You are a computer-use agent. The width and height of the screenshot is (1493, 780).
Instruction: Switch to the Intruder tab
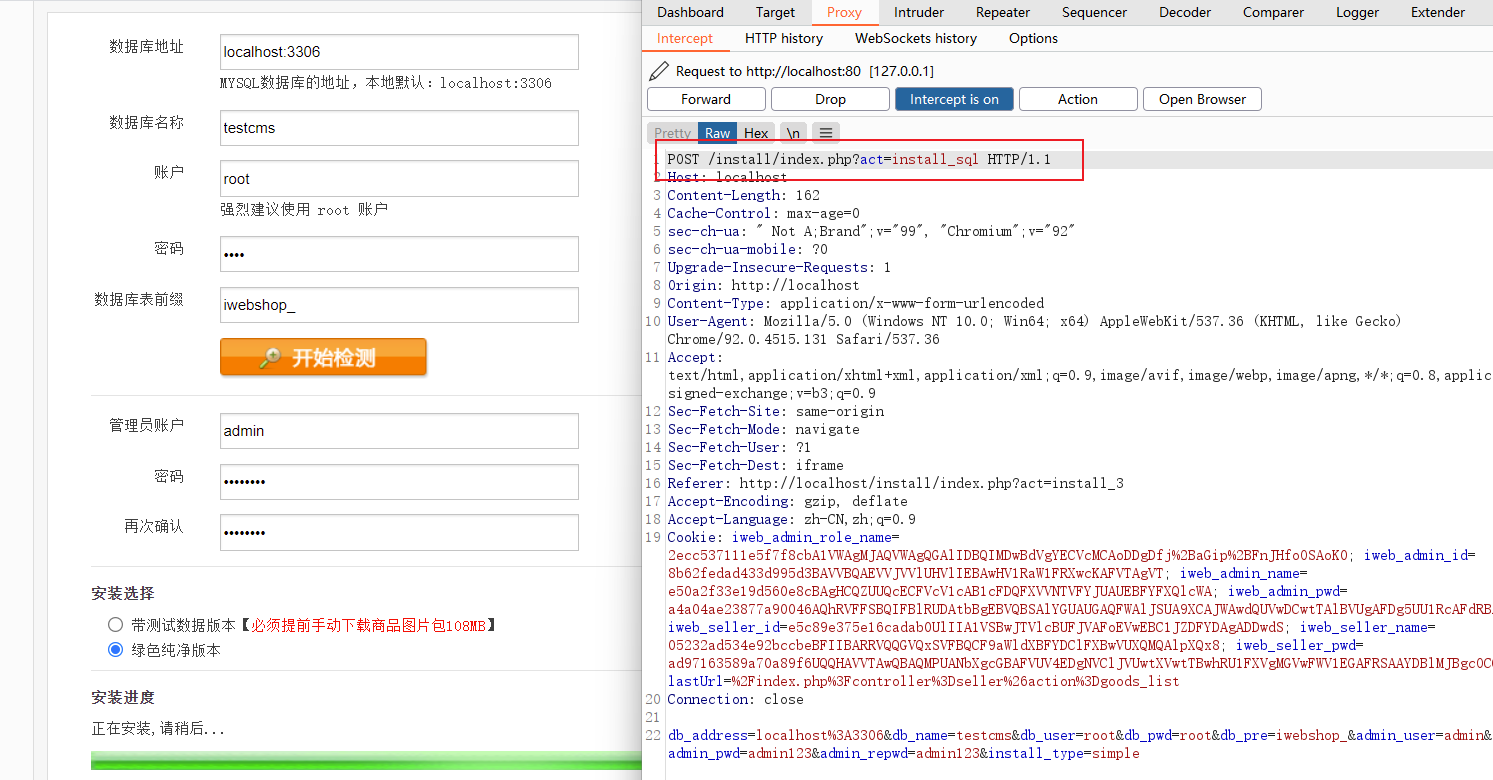point(919,12)
